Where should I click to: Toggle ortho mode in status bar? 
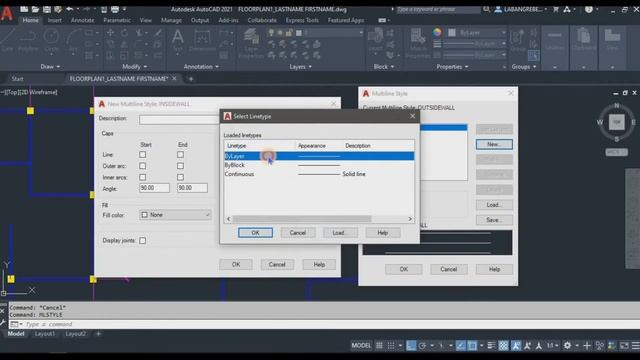[411, 346]
